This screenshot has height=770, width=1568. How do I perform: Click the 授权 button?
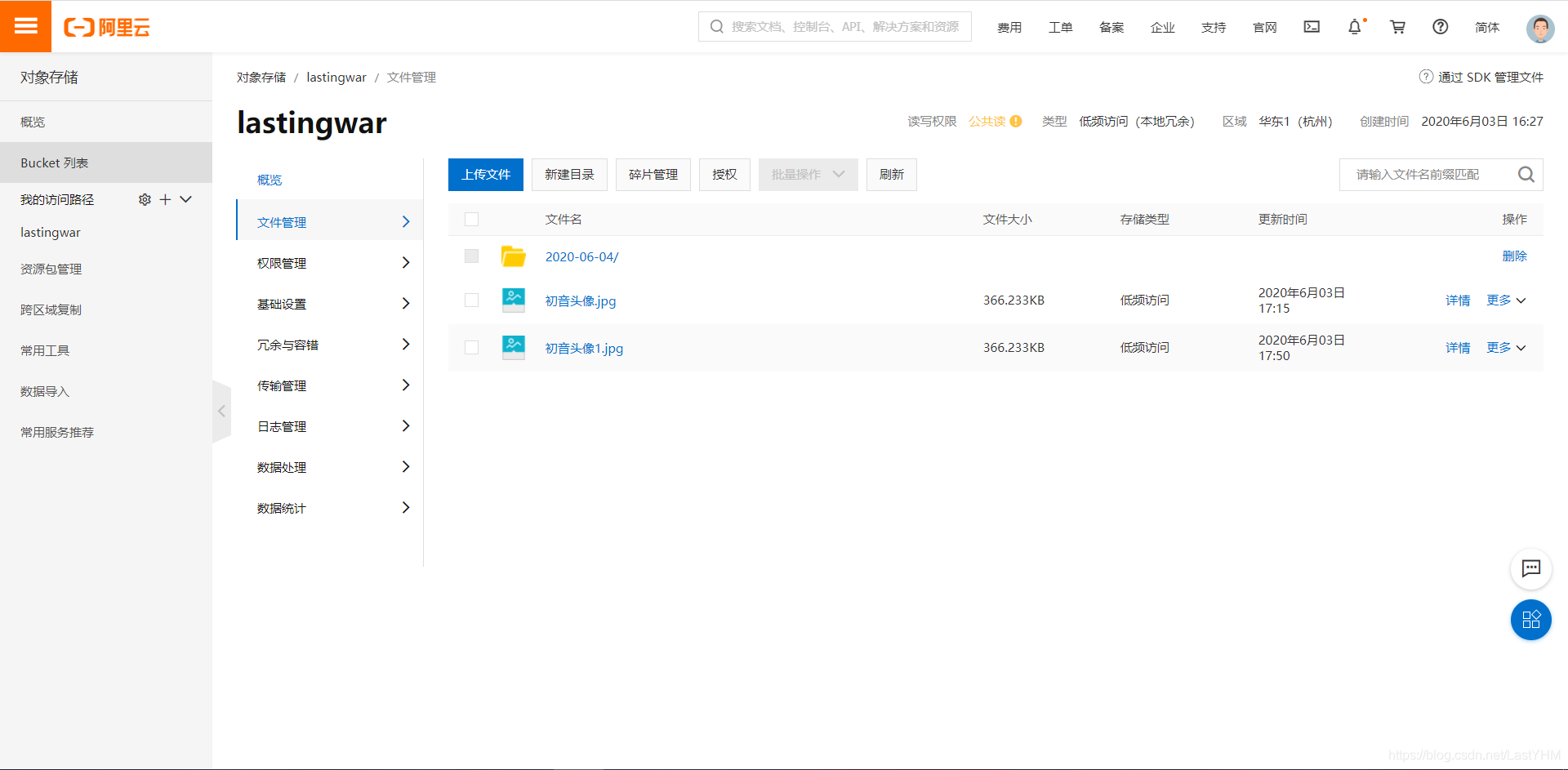pos(724,175)
